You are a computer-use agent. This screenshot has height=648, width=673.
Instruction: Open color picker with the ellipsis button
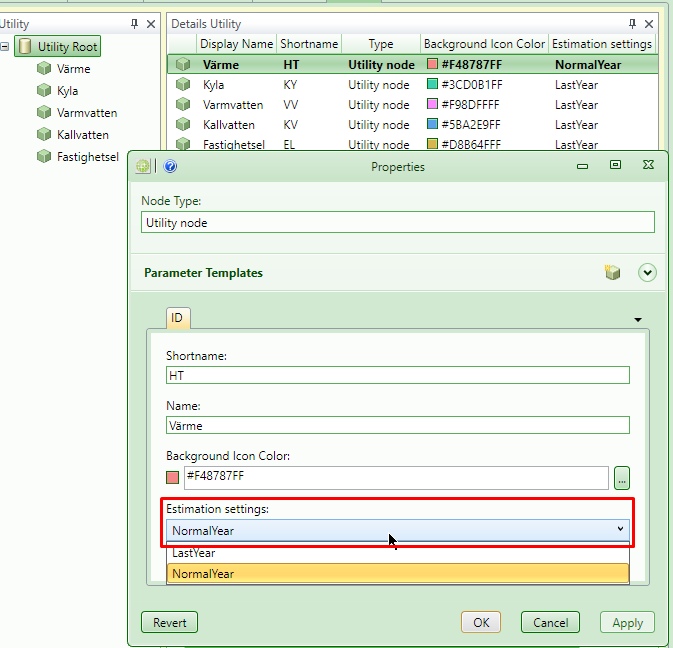coord(622,478)
